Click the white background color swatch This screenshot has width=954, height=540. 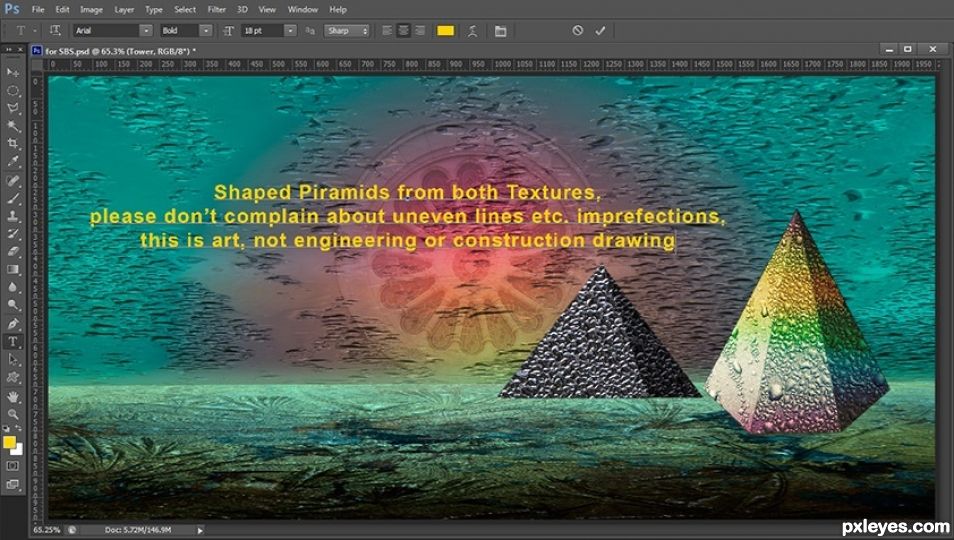[18, 451]
